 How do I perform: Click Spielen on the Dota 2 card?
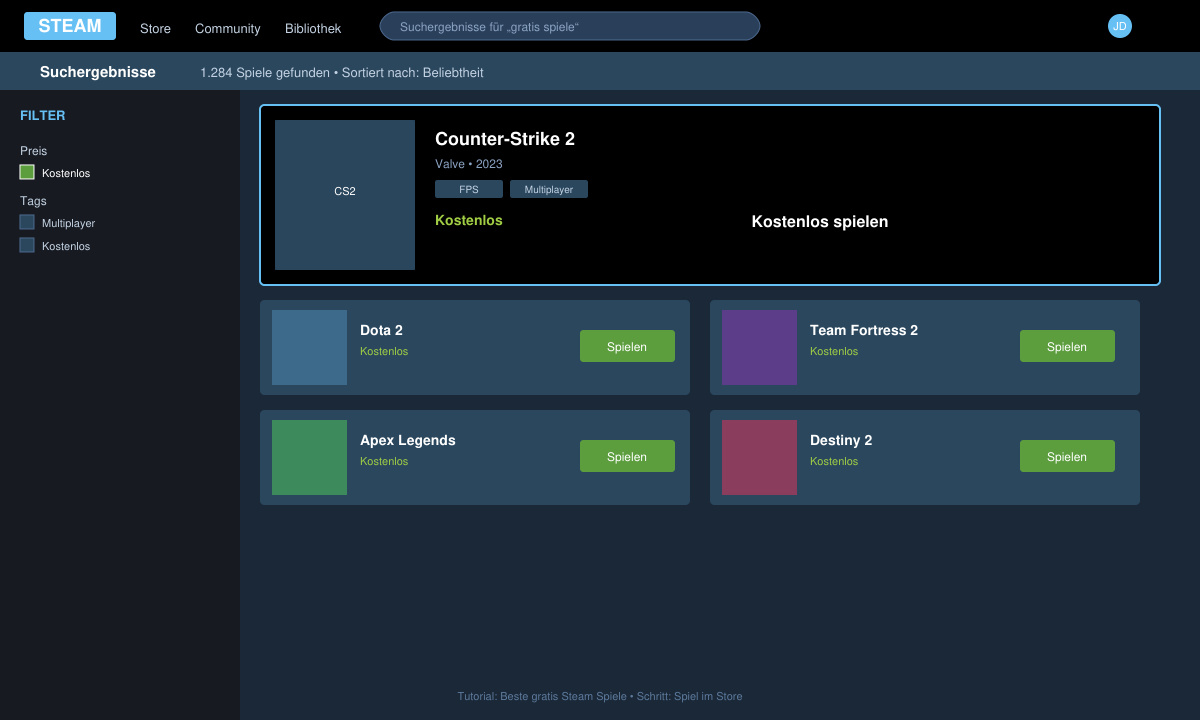[x=627, y=346]
